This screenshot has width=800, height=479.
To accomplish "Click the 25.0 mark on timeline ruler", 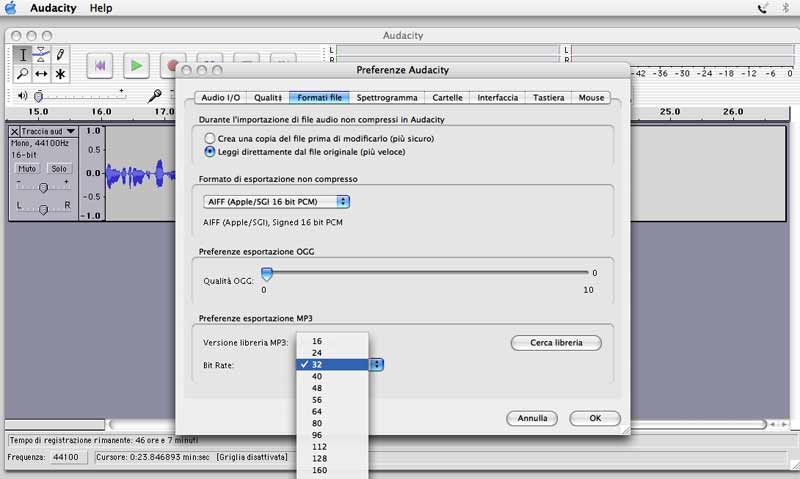I will 670,112.
